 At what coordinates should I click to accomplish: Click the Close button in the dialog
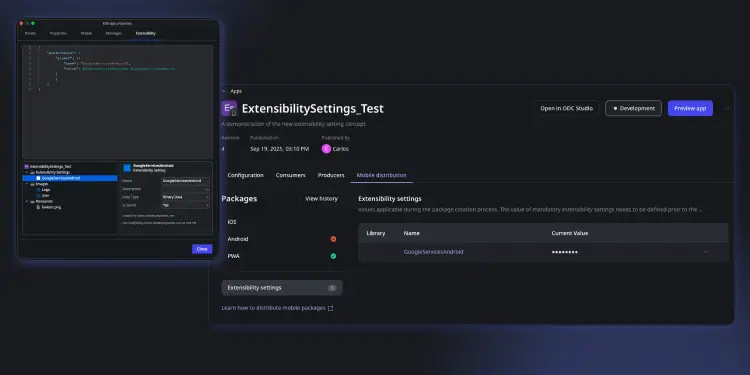[x=202, y=249]
